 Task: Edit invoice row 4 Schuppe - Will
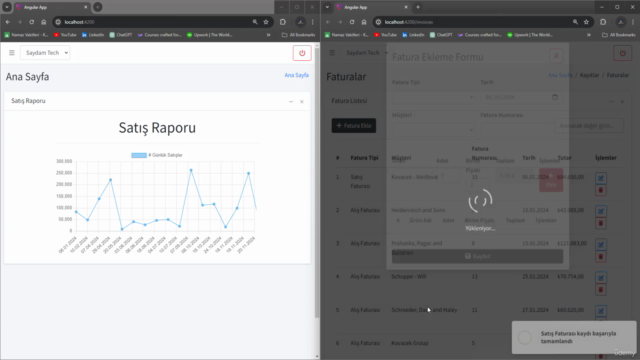pos(601,278)
